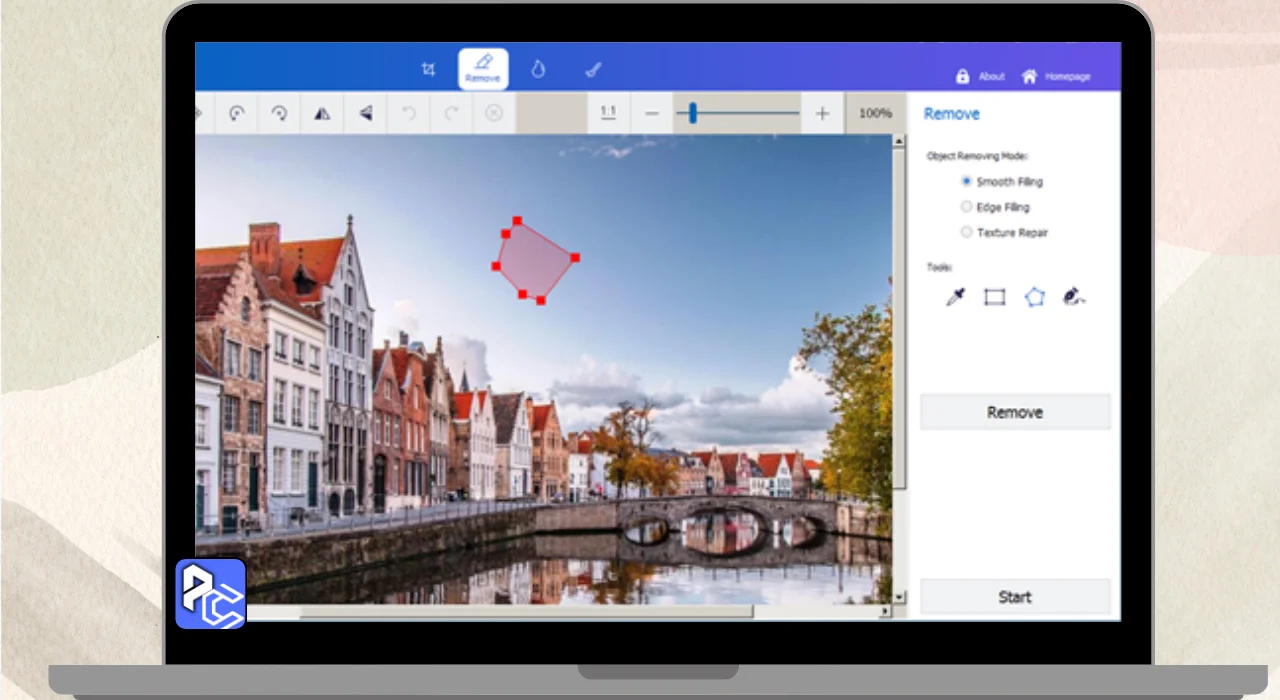Select the Smooth Filling mode
Viewport: 1280px width, 700px height.
pyautogui.click(x=1002, y=182)
